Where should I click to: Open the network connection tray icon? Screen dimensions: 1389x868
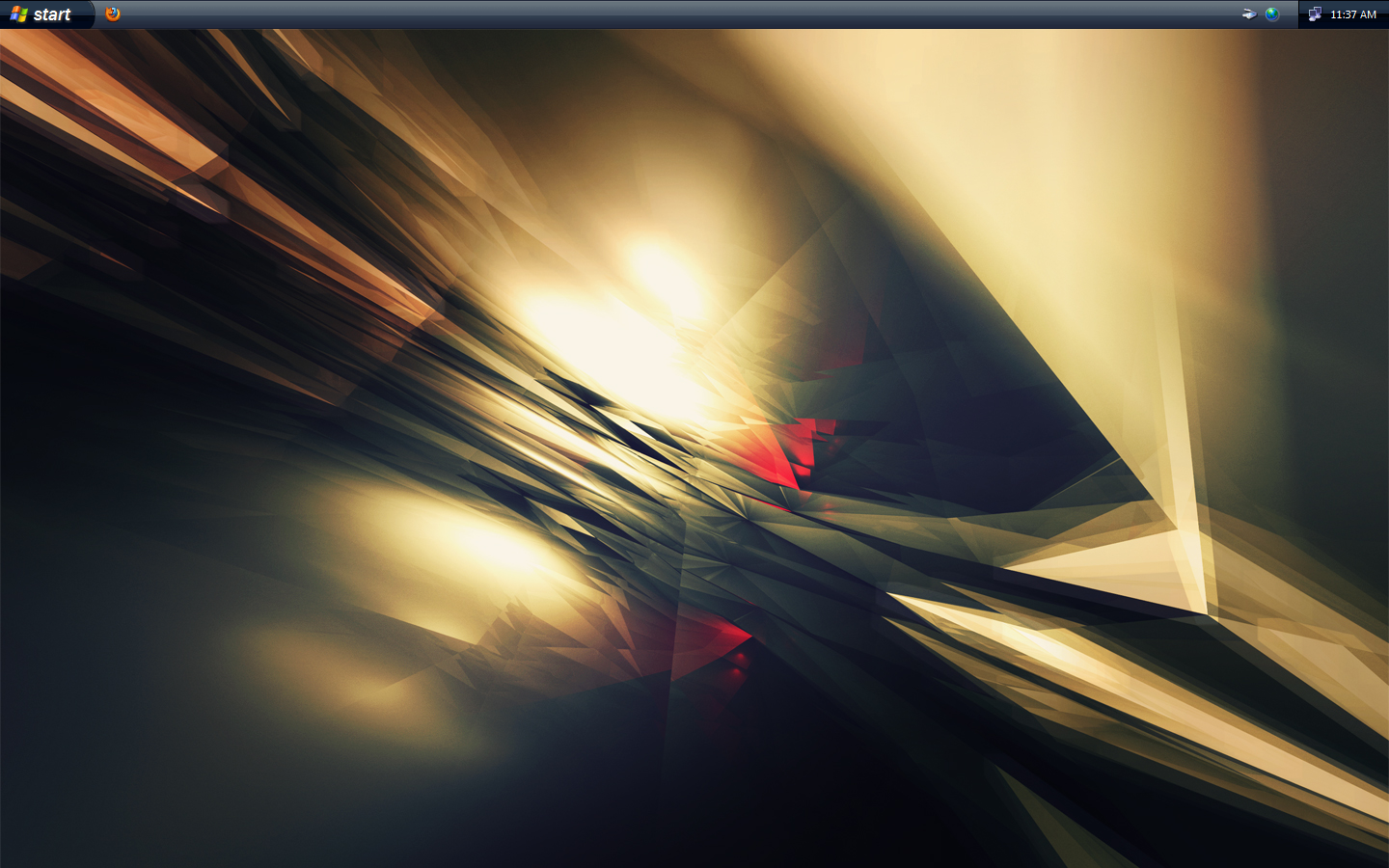tap(1315, 14)
